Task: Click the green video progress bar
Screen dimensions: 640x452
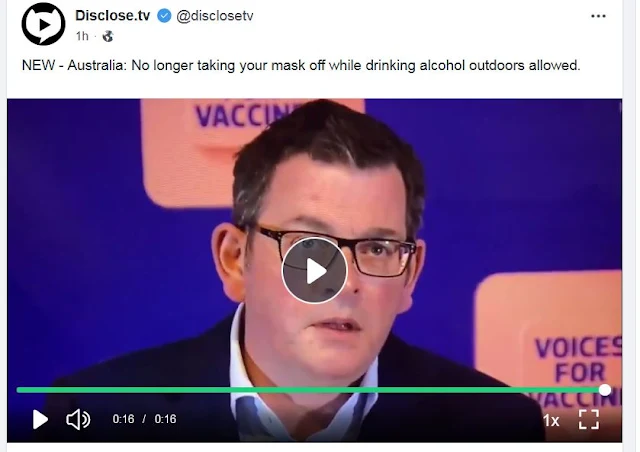Action: point(310,390)
